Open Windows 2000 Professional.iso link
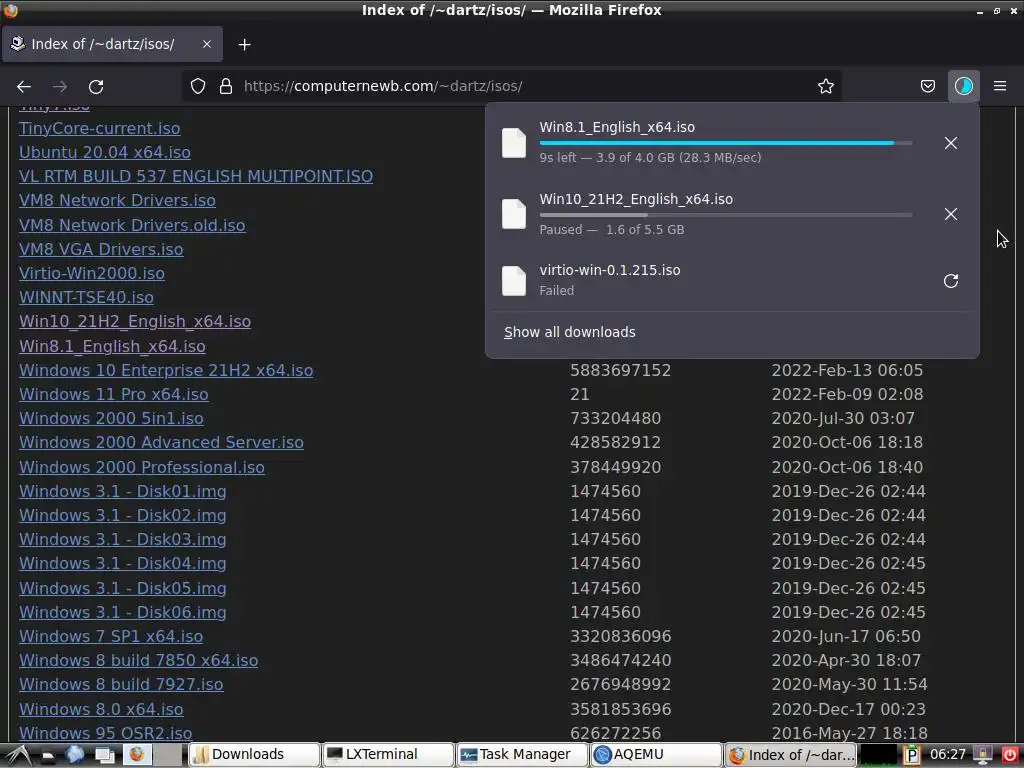Image resolution: width=1024 pixels, height=768 pixels. [142, 468]
